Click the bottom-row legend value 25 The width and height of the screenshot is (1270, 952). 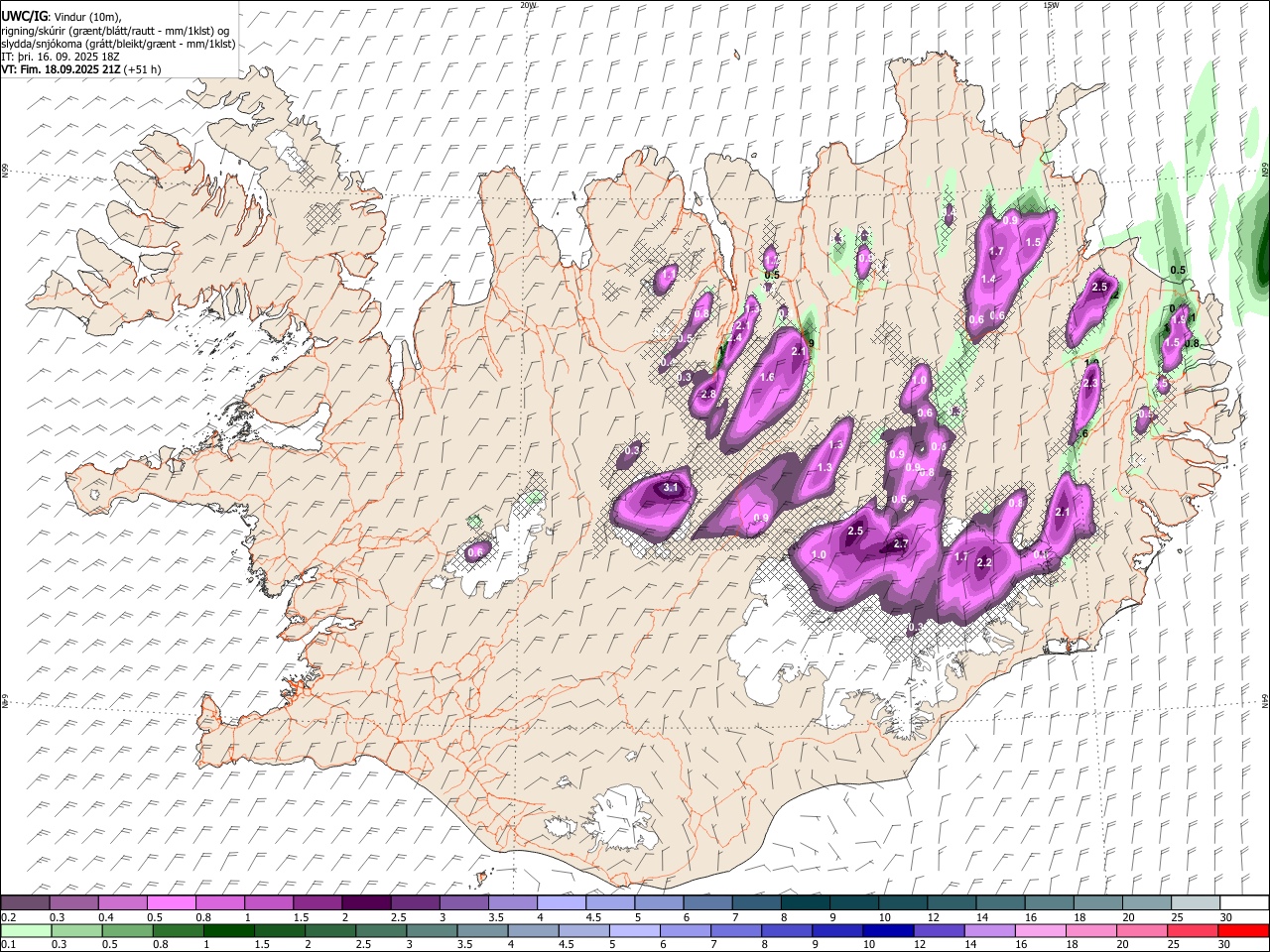pyautogui.click(x=1173, y=944)
